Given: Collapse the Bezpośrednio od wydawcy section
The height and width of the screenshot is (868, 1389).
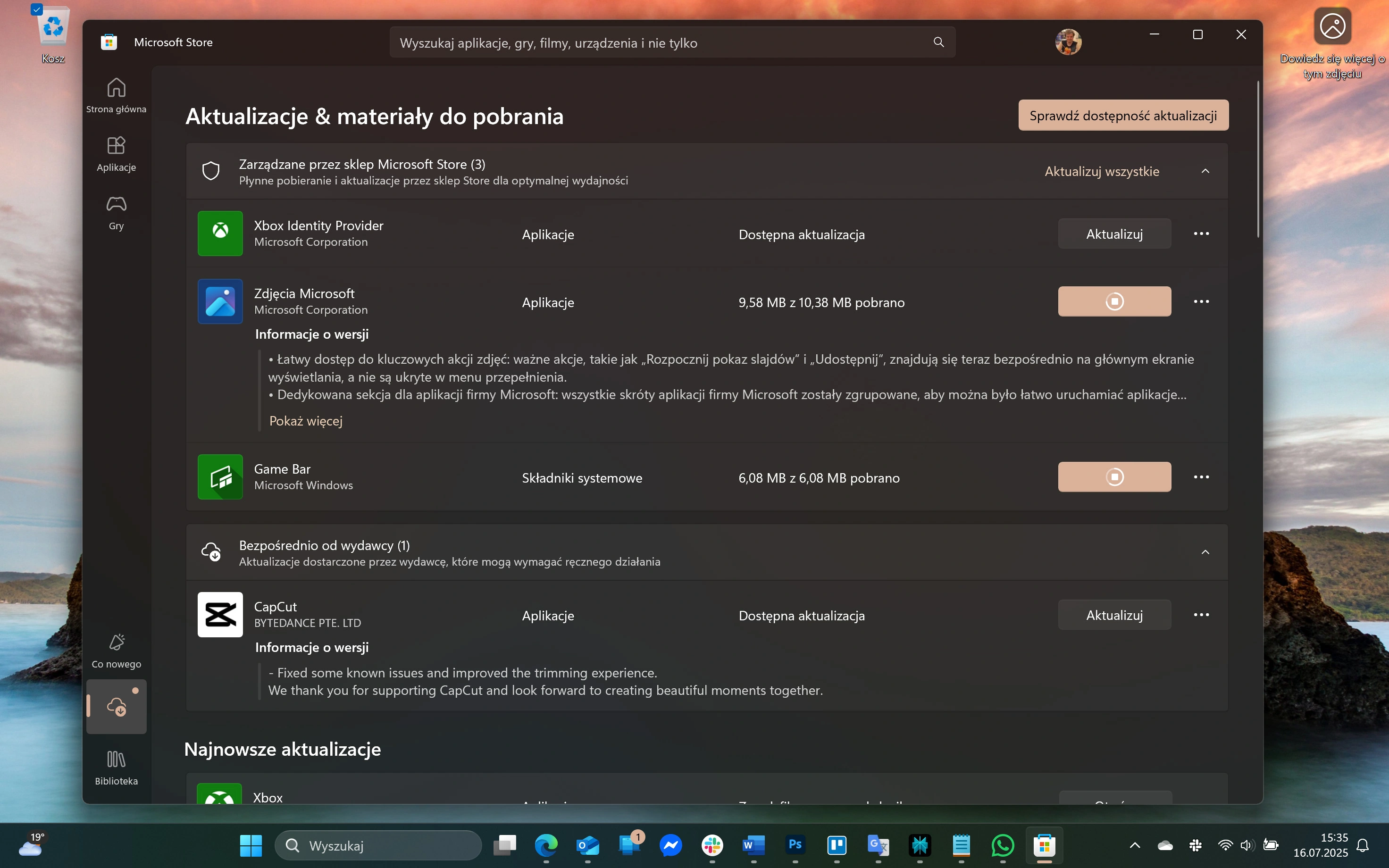Looking at the screenshot, I should tap(1205, 552).
